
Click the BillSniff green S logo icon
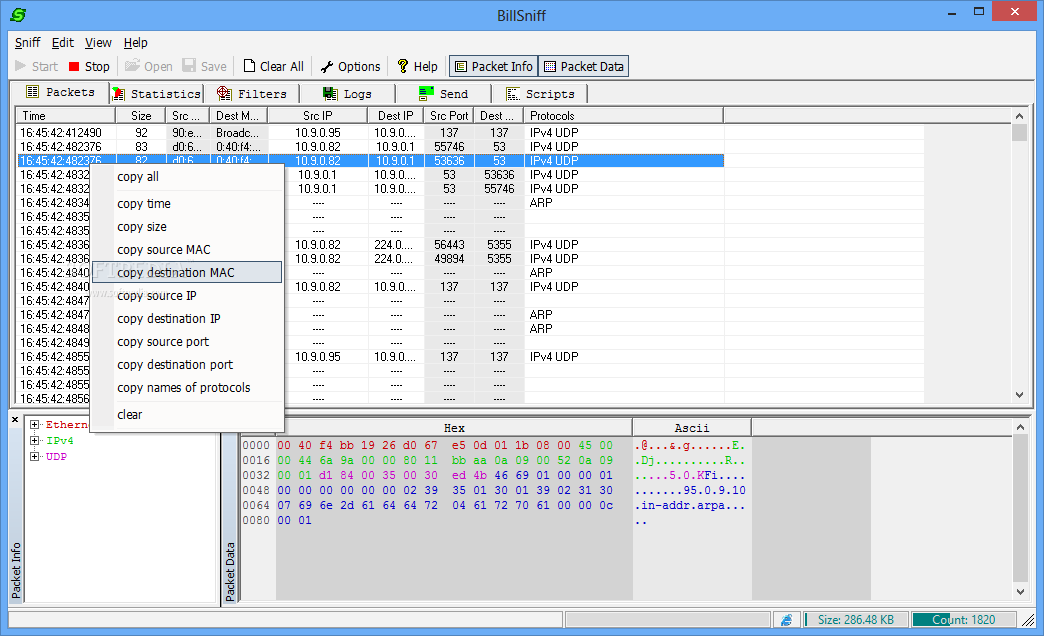pos(19,14)
